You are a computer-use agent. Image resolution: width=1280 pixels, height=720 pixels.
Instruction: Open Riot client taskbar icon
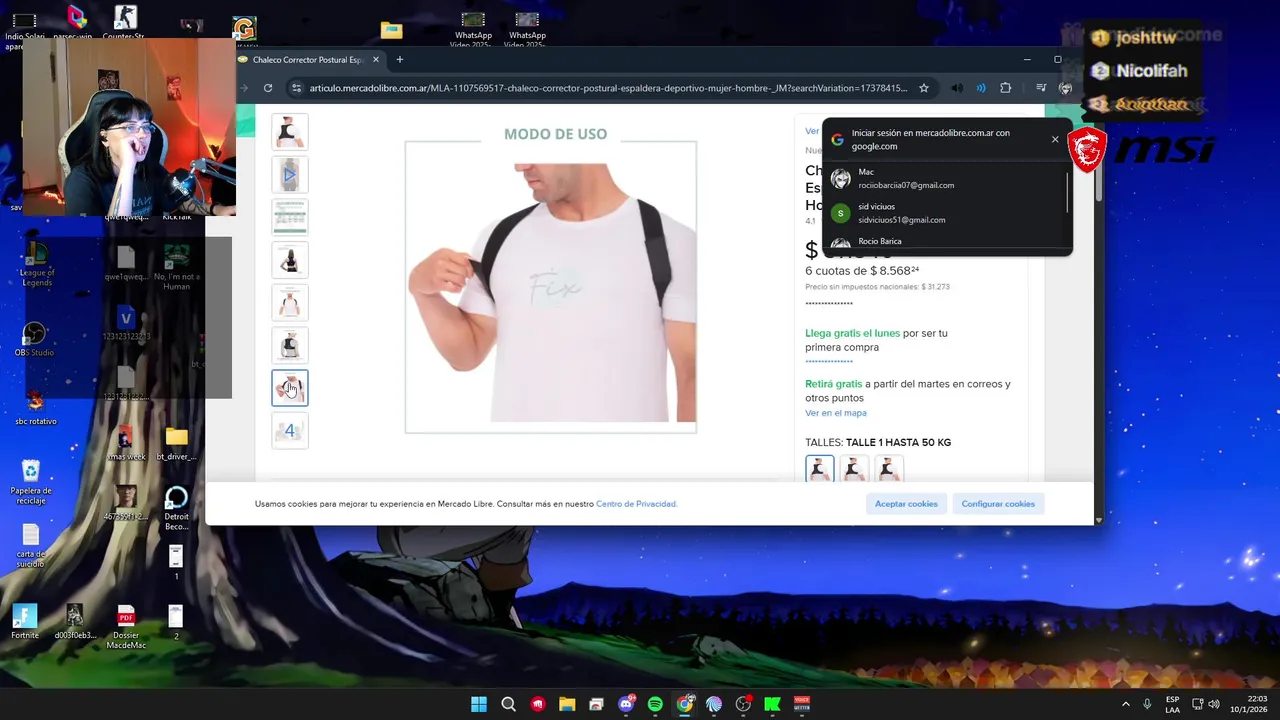(538, 705)
